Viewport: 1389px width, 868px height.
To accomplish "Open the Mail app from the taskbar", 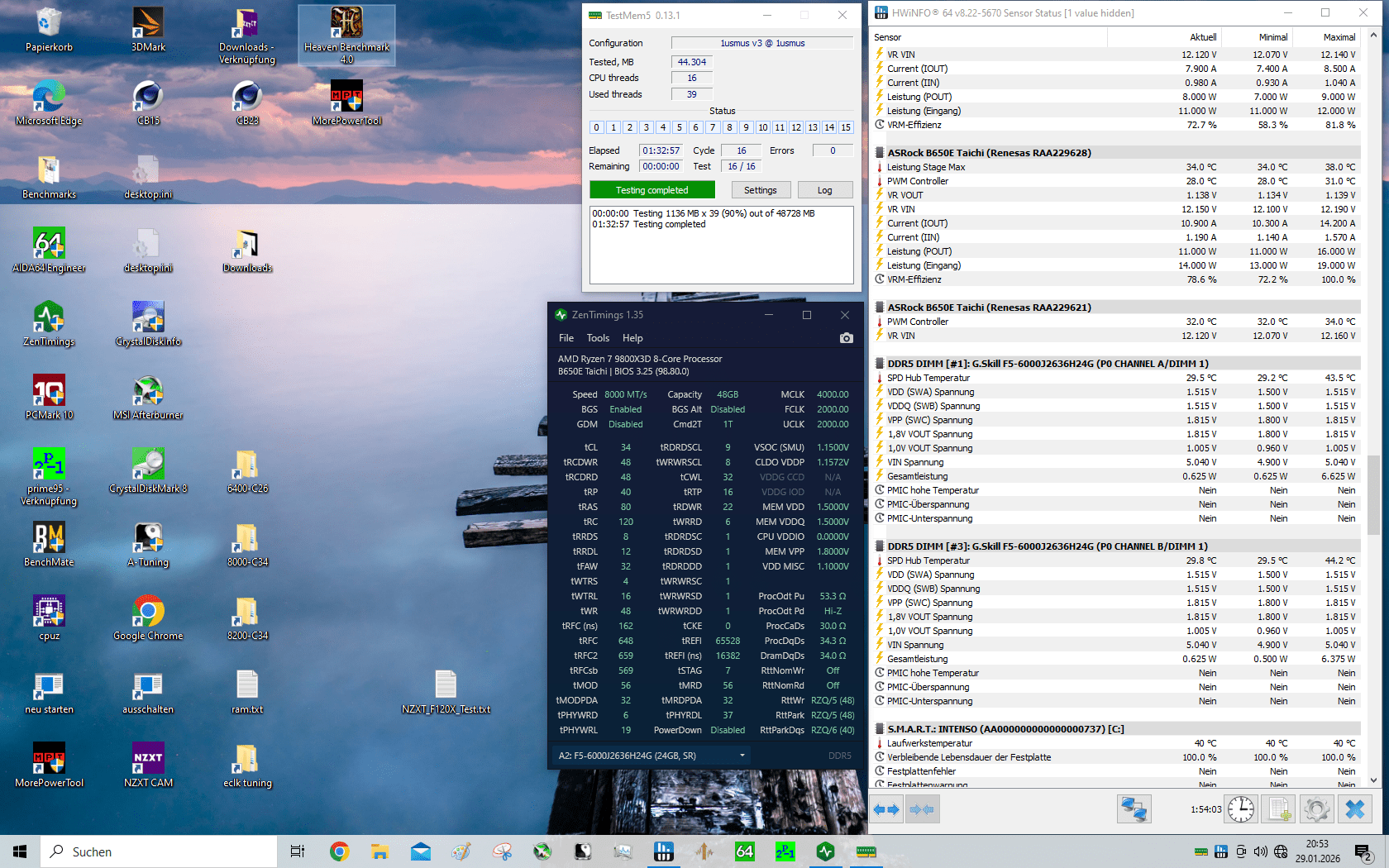I will (420, 851).
